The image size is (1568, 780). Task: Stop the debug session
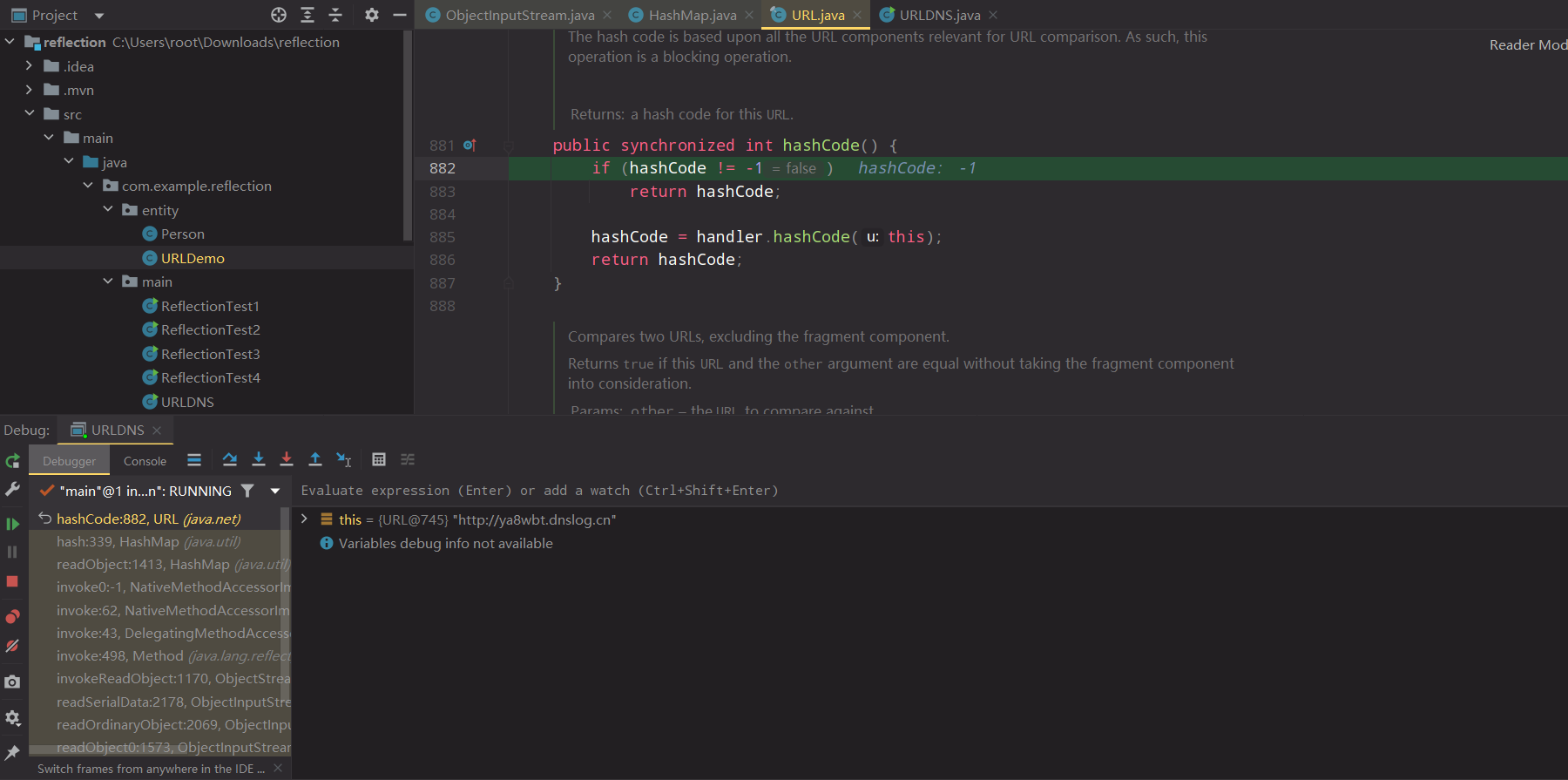coord(12,581)
